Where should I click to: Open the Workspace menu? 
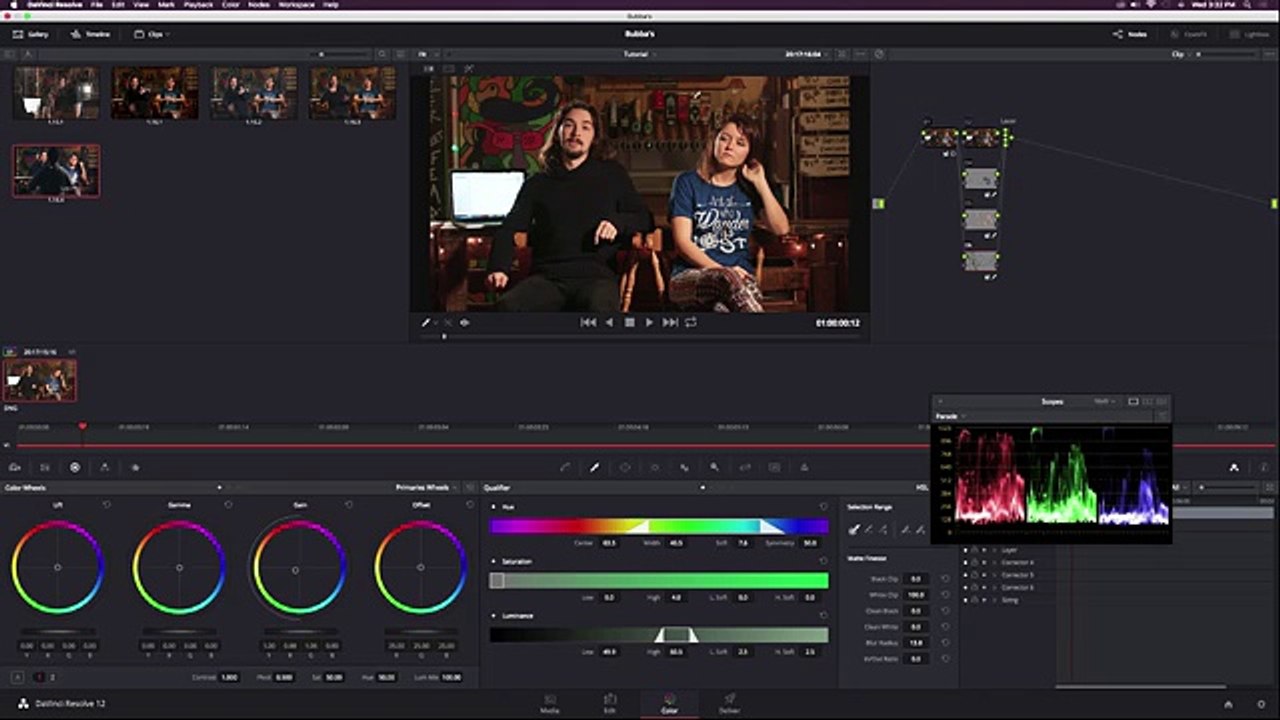click(296, 5)
